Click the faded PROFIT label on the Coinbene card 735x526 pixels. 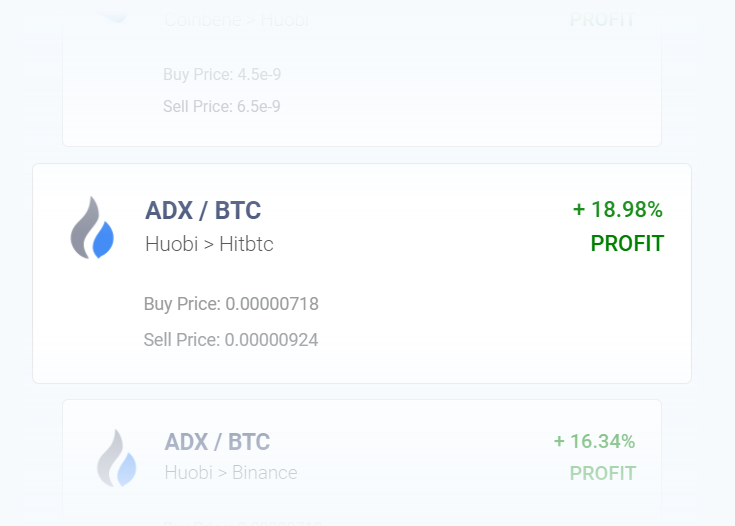point(602,20)
